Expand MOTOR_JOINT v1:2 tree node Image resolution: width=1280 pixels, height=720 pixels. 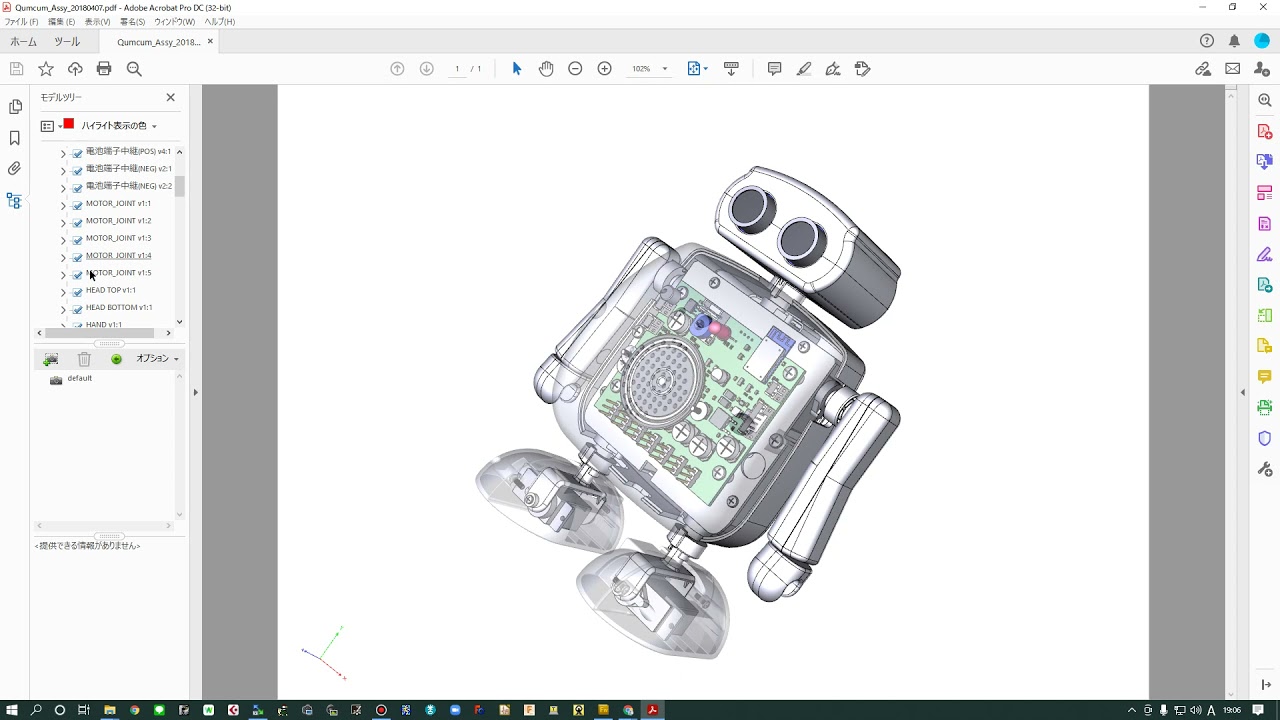[x=63, y=222]
